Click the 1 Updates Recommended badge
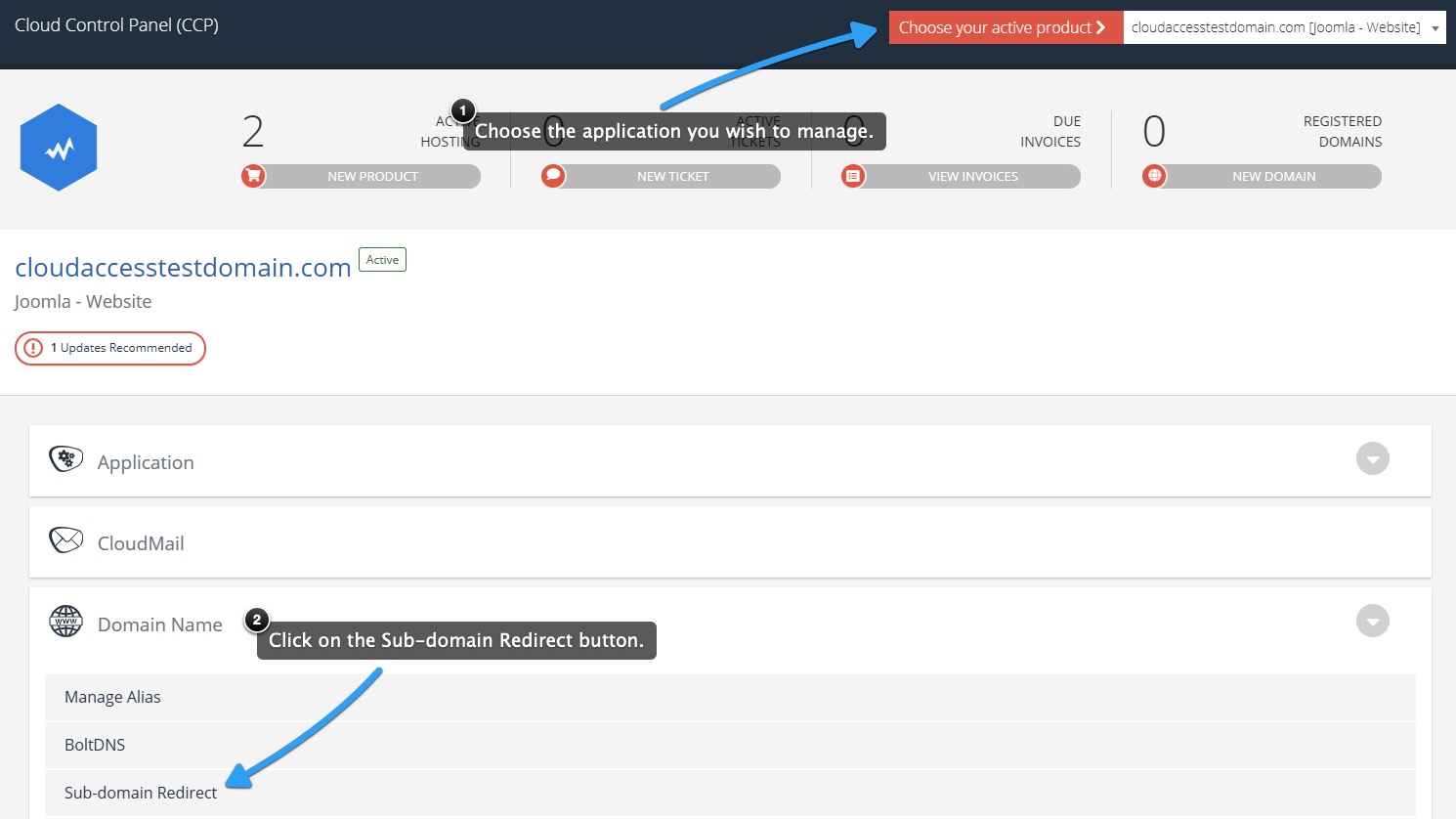1456x819 pixels. click(110, 348)
